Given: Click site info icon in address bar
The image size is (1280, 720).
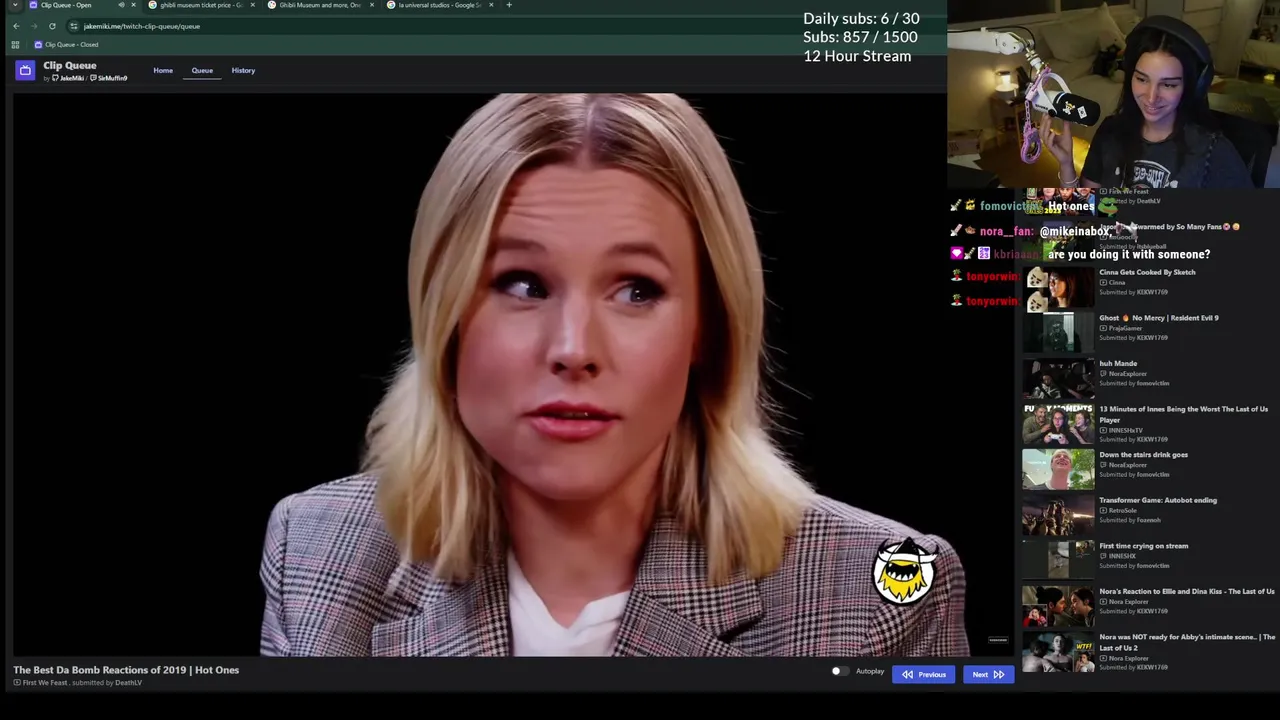Looking at the screenshot, I should click(73, 26).
